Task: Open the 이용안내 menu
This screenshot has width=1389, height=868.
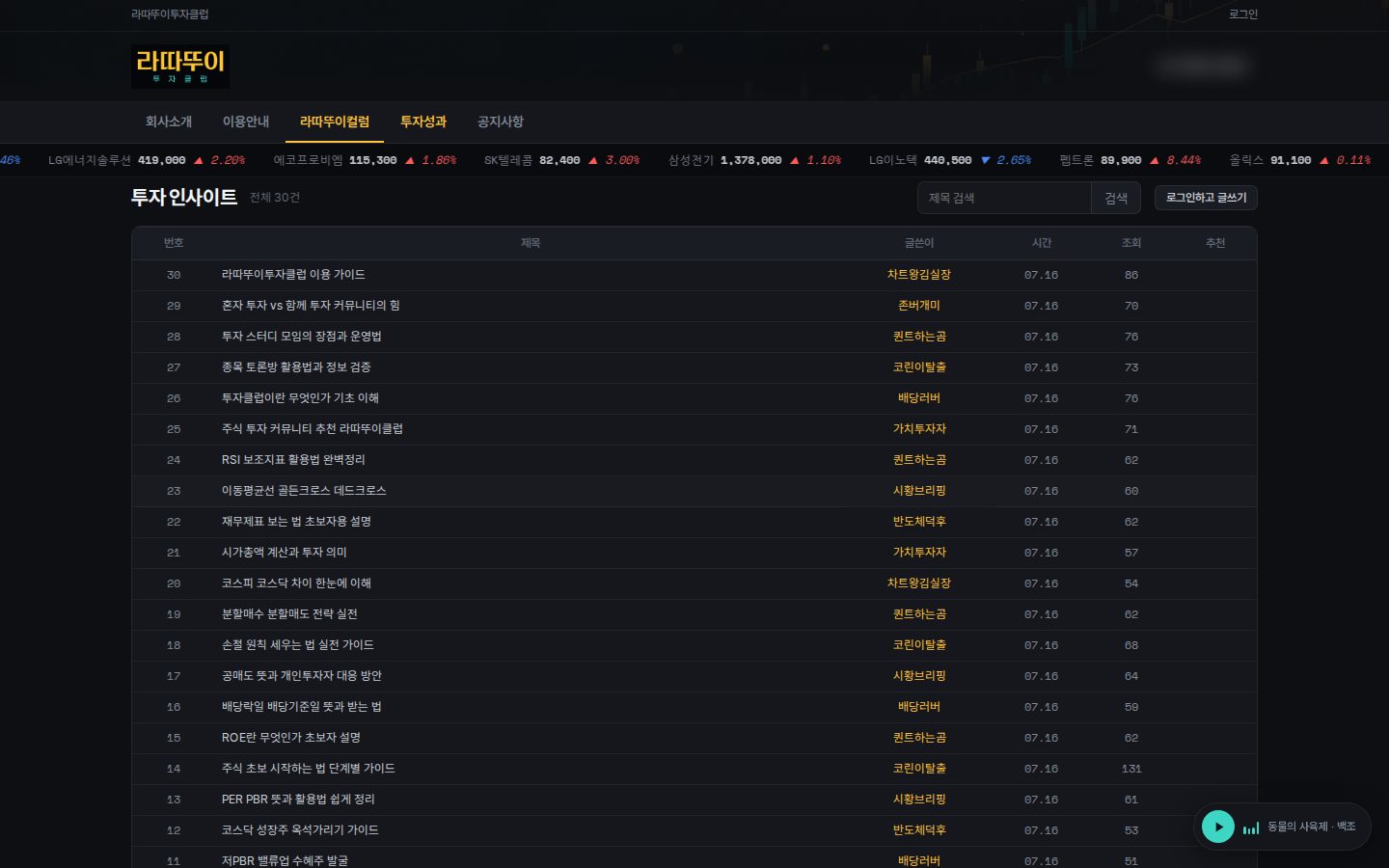Action: coord(246,122)
